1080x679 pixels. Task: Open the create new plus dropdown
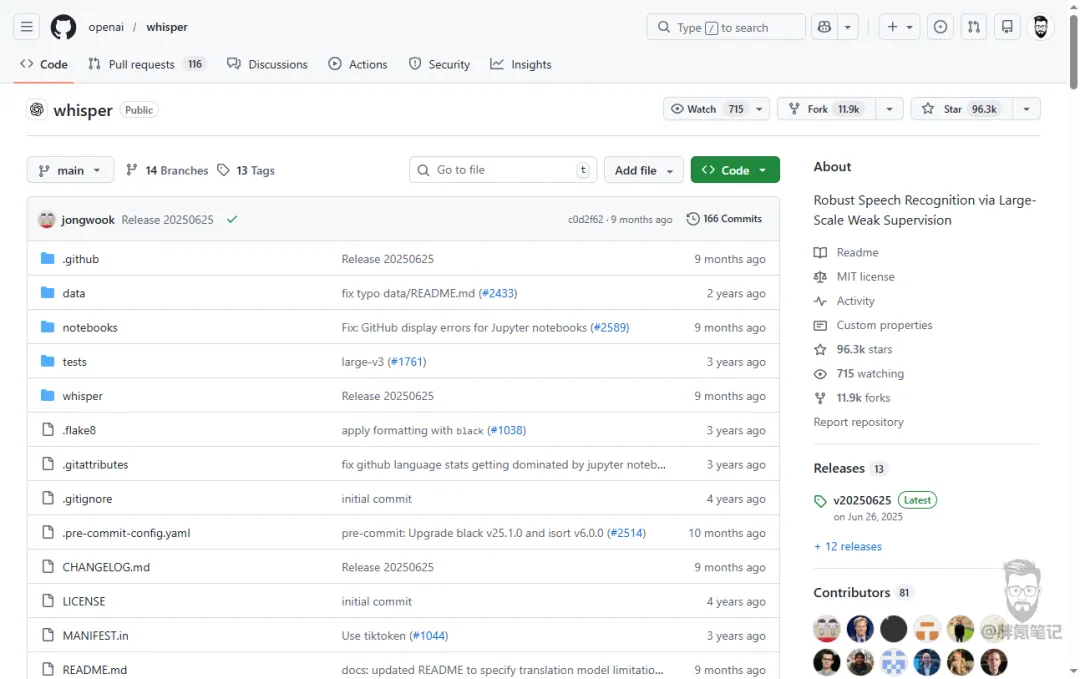[900, 27]
